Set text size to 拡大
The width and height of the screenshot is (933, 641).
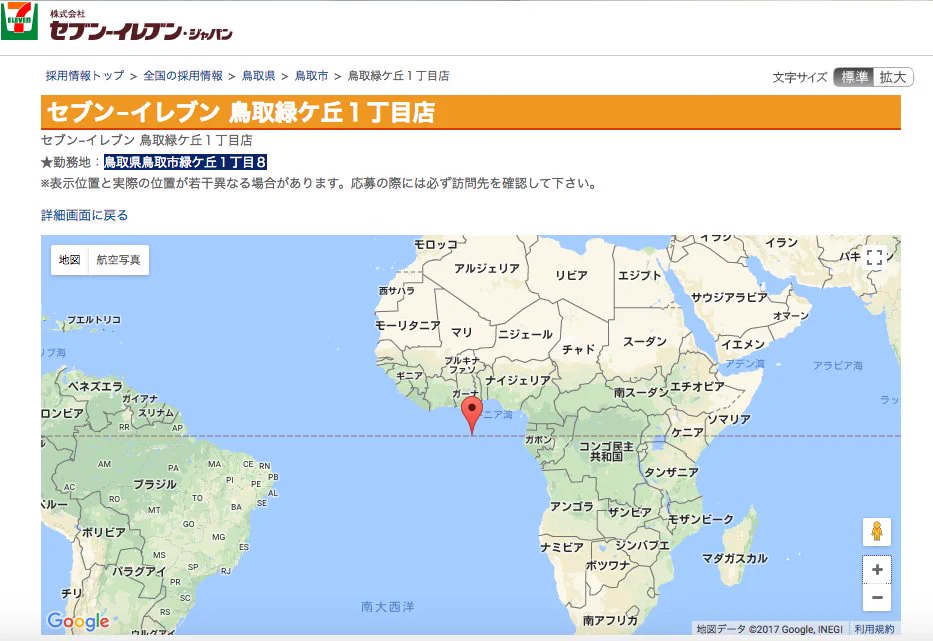tap(893, 77)
